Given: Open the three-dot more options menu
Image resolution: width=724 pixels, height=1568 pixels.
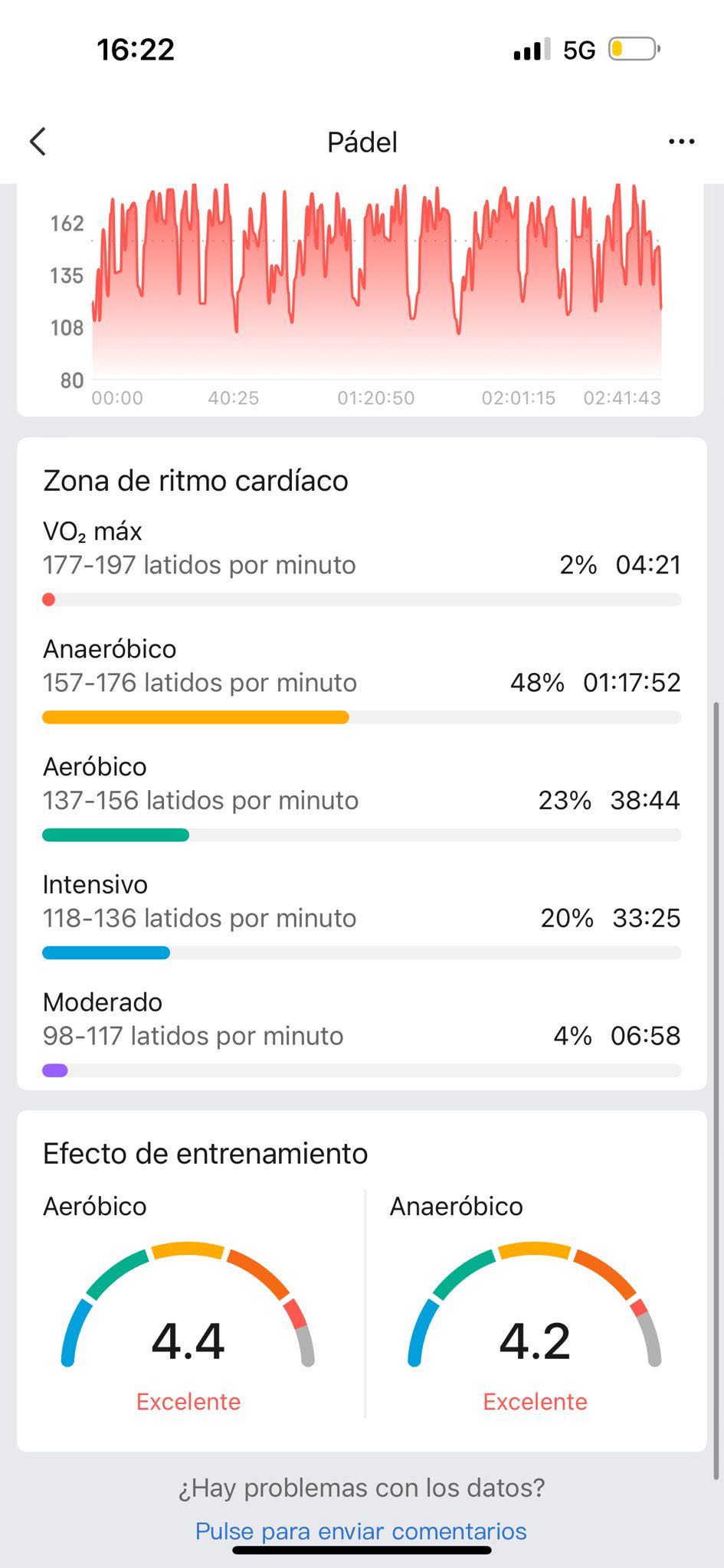Looking at the screenshot, I should pyautogui.click(x=681, y=142).
